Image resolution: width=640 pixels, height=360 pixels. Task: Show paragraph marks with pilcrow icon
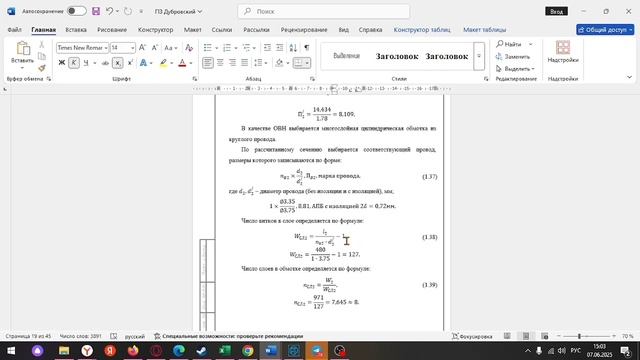point(307,48)
